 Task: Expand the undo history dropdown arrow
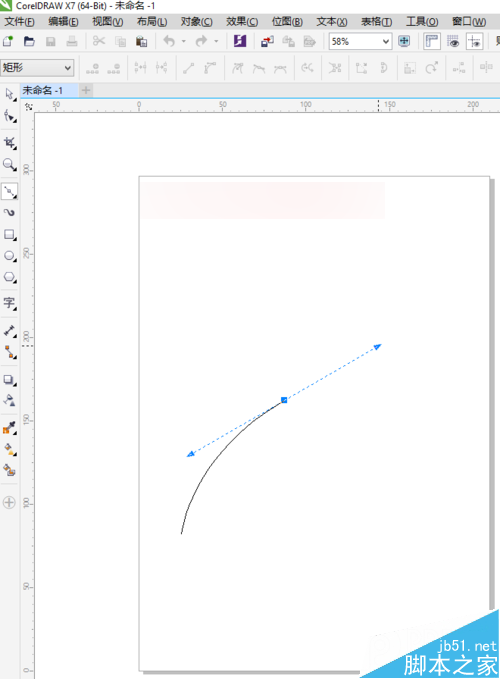(x=184, y=42)
